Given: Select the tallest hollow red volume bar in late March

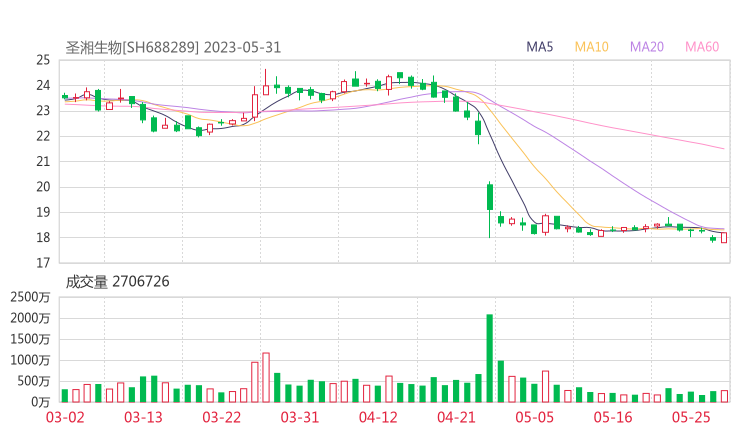Looking at the screenshot, I should (x=266, y=378).
